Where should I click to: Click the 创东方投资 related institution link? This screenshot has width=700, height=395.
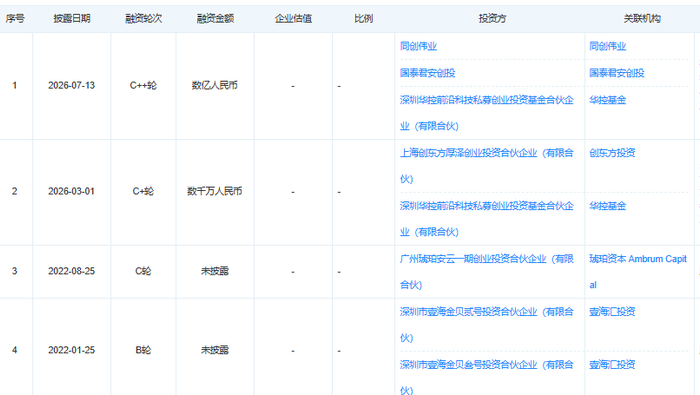pos(612,153)
